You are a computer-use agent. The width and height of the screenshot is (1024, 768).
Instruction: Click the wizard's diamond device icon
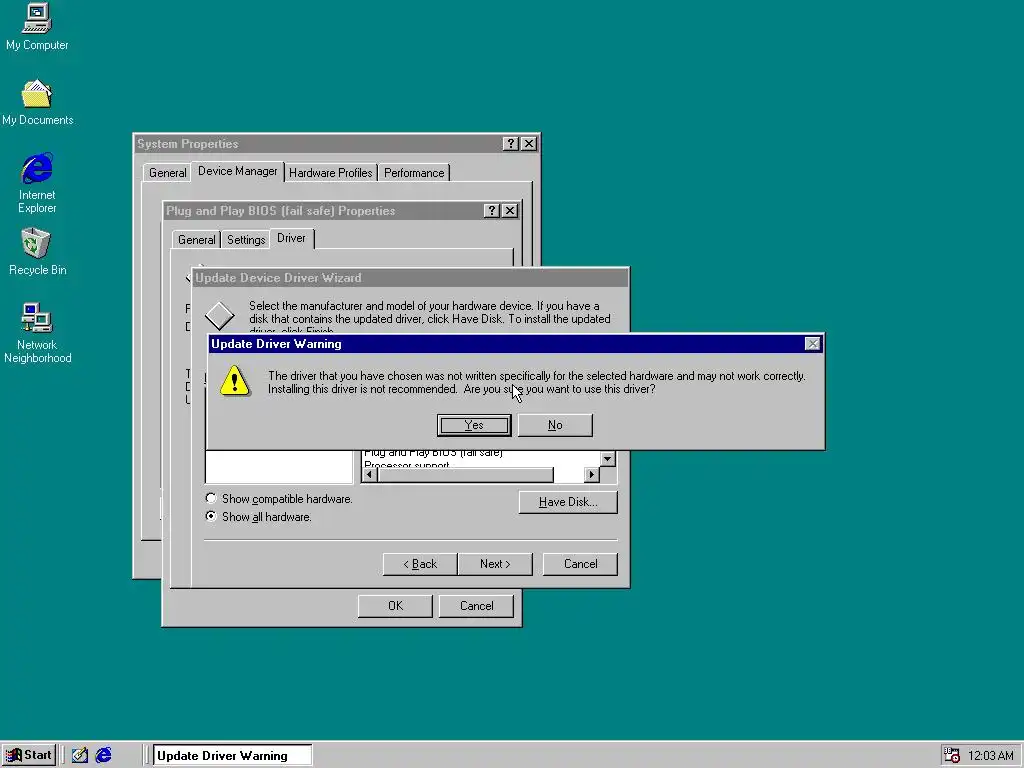pos(219,316)
